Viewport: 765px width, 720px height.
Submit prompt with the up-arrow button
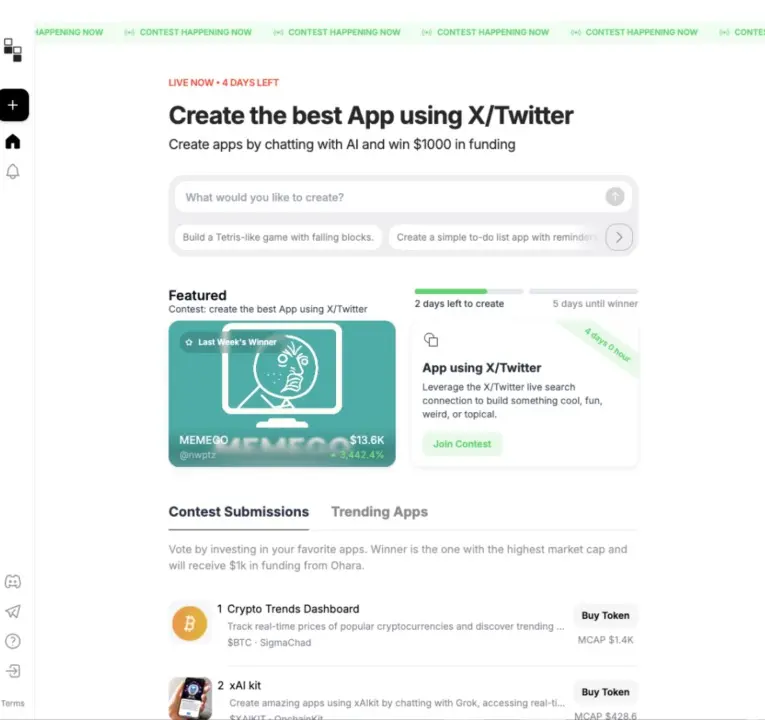pos(615,197)
